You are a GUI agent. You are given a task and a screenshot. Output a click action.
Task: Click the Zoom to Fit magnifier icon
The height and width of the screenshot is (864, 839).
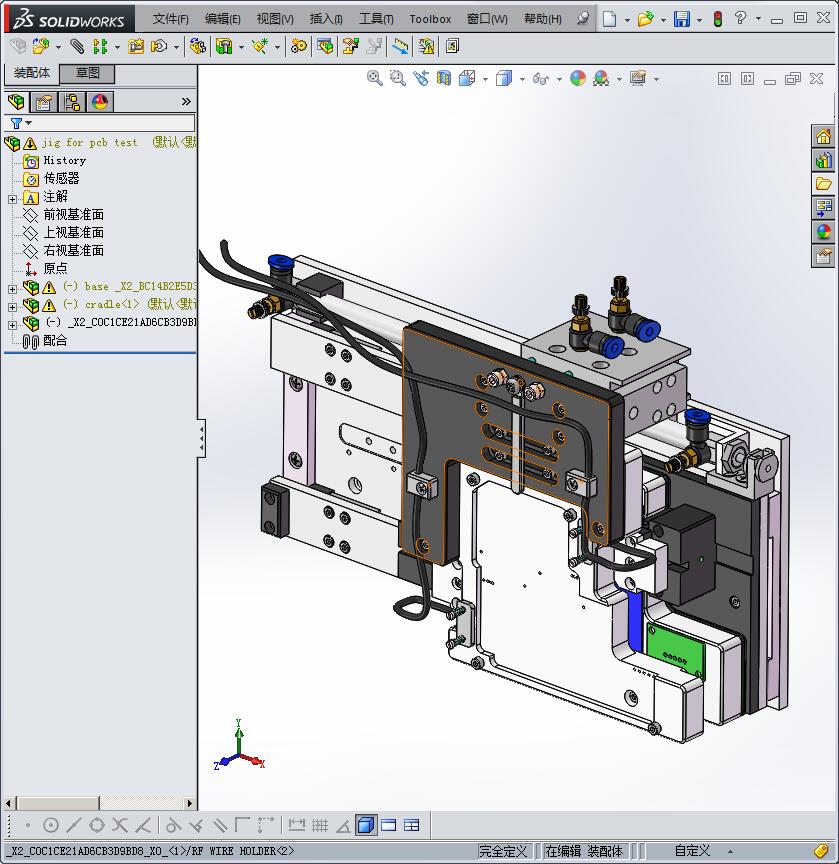[x=375, y=78]
